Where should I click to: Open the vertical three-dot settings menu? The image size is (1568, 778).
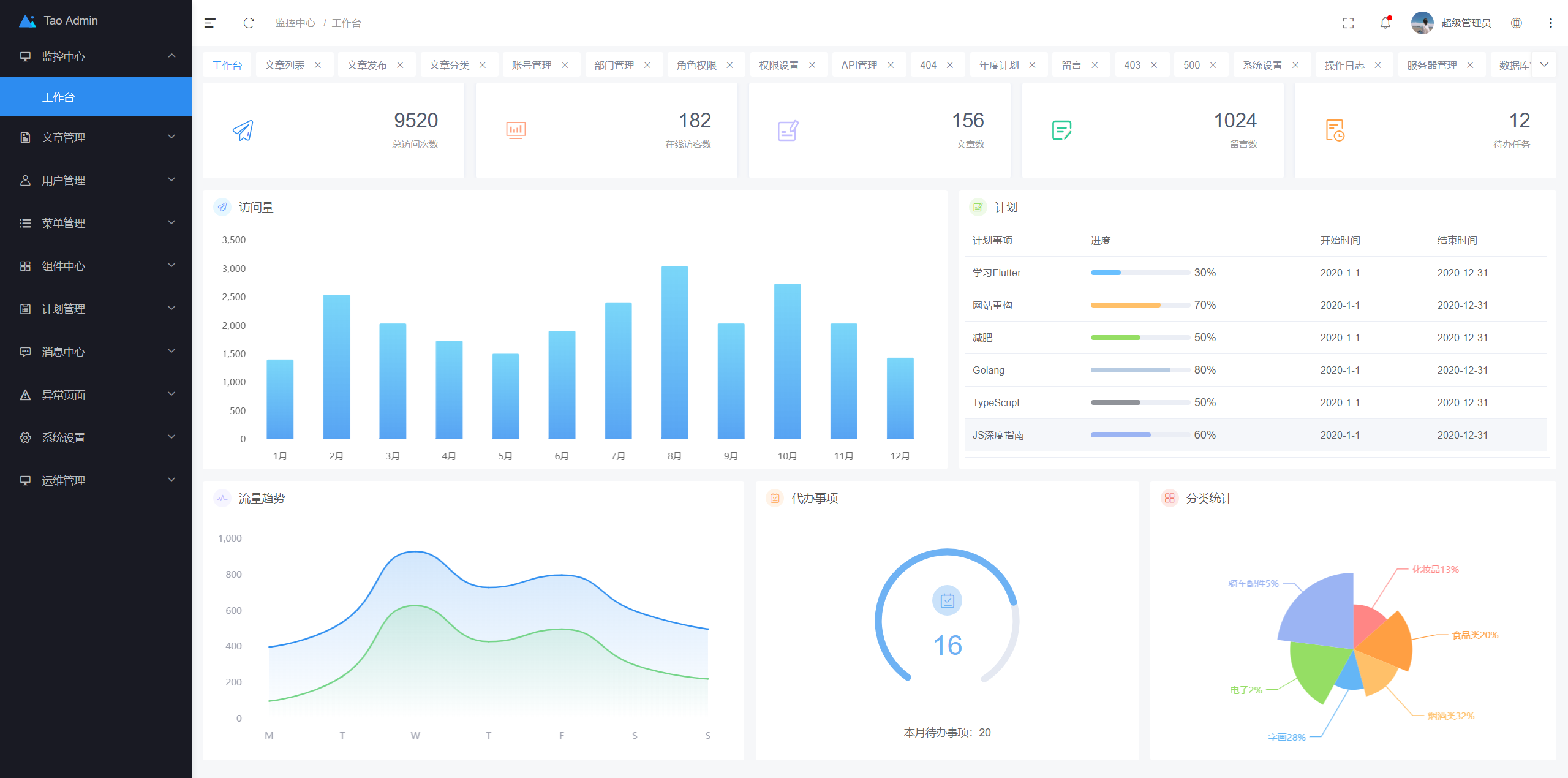click(x=1551, y=23)
